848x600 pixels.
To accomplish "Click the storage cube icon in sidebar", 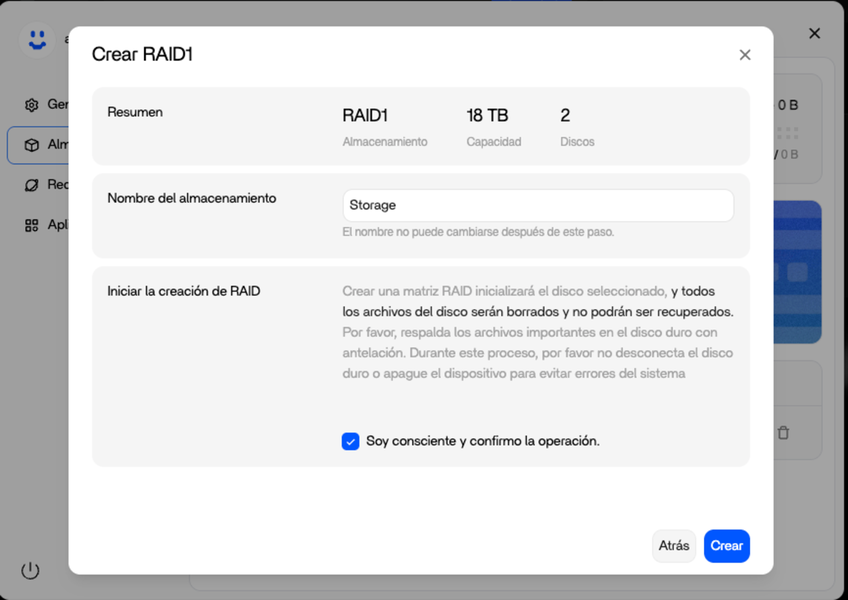I will [x=32, y=145].
